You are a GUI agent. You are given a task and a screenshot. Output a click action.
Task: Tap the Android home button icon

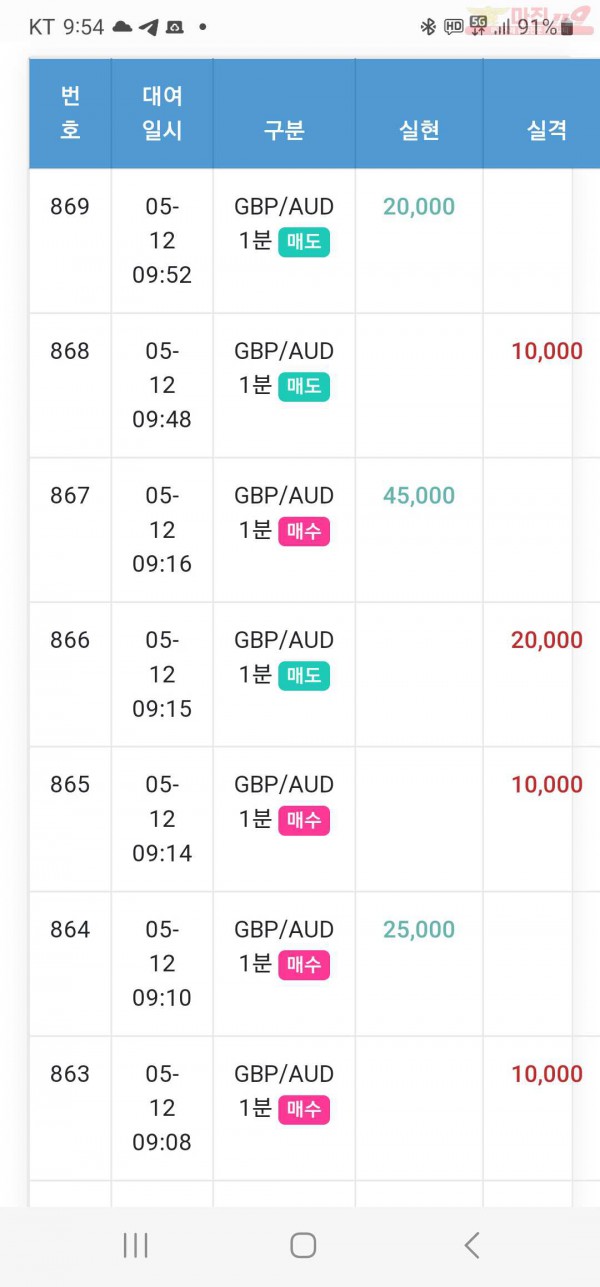tap(303, 1245)
